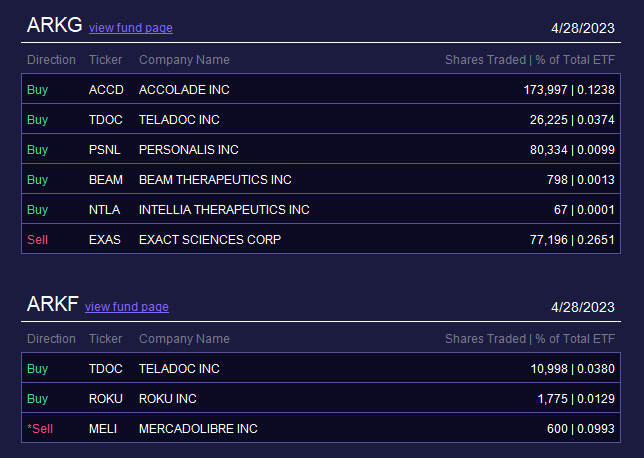Select MERCADOLIBRE INC company name
Viewport: 644px width, 458px height.
pyautogui.click(x=198, y=428)
